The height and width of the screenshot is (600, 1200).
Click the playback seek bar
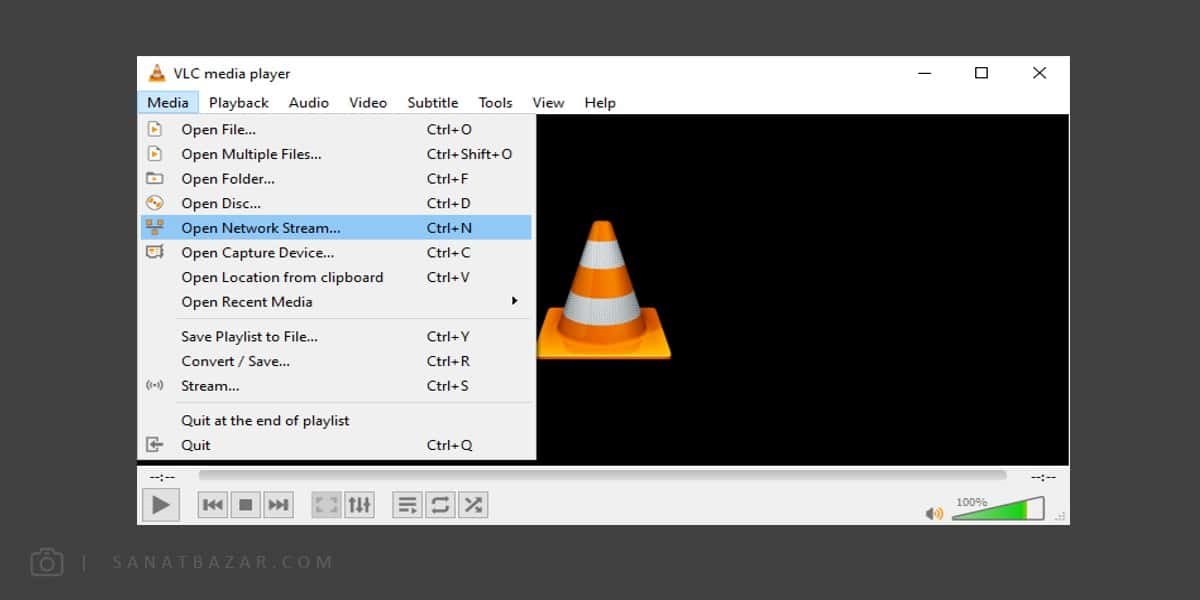pos(602,476)
